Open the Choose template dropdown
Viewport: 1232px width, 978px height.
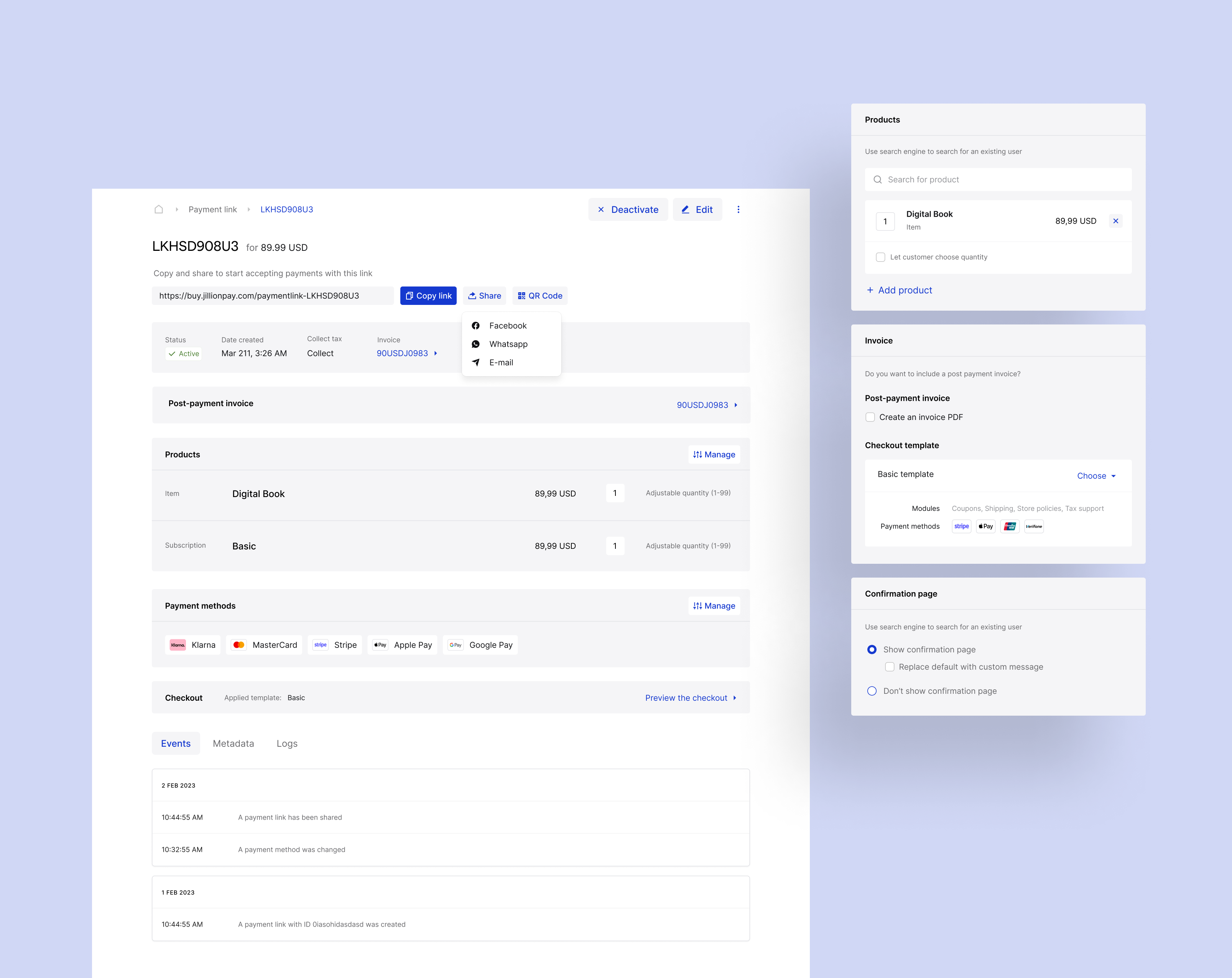1095,476
